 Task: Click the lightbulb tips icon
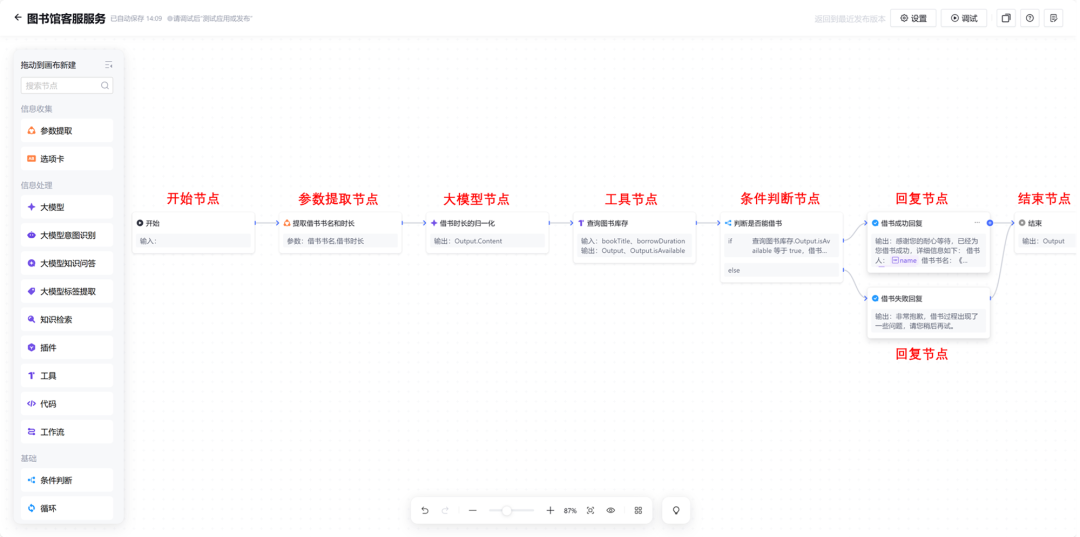[x=676, y=510]
